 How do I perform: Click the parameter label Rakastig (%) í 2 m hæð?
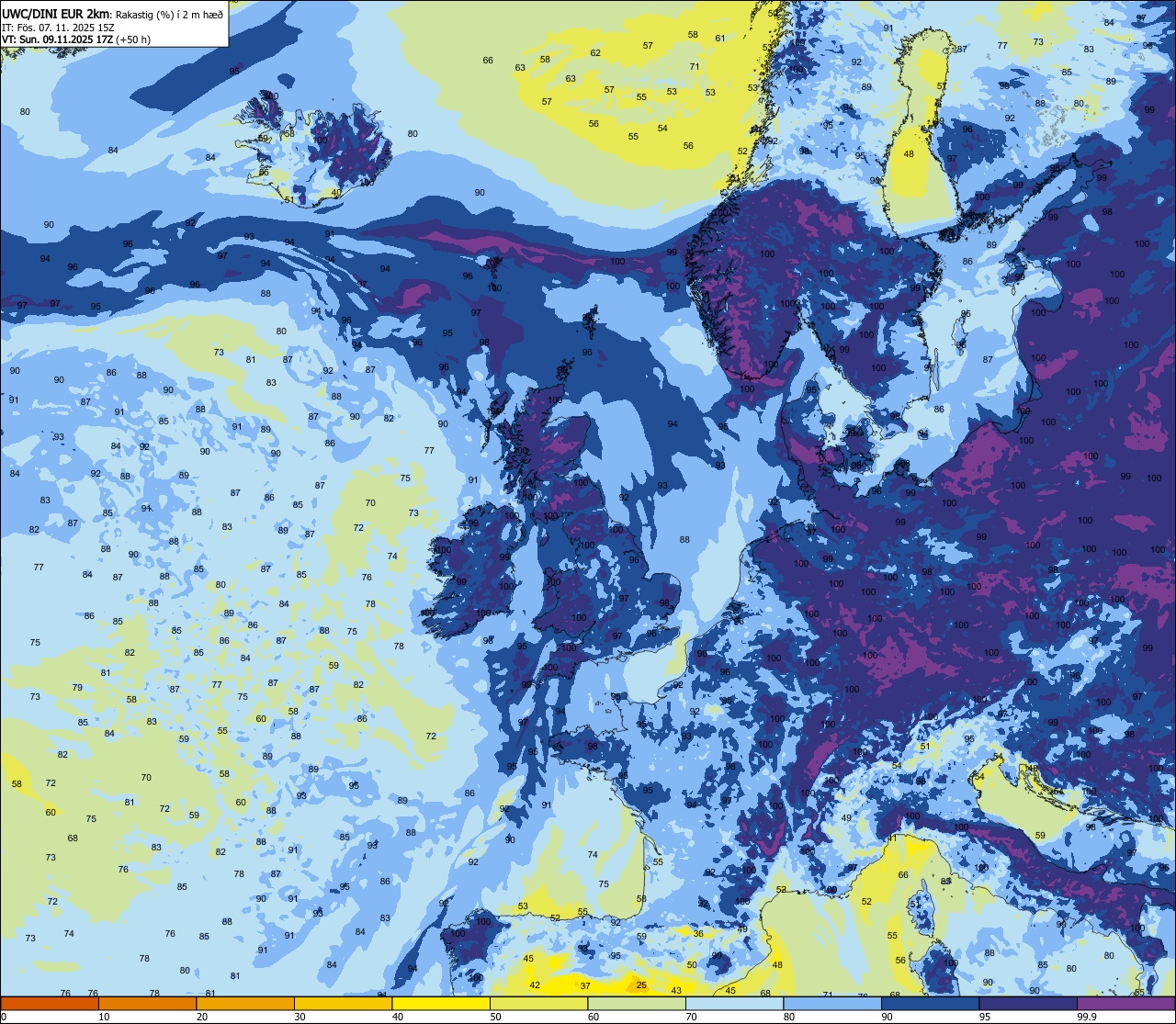point(168,15)
